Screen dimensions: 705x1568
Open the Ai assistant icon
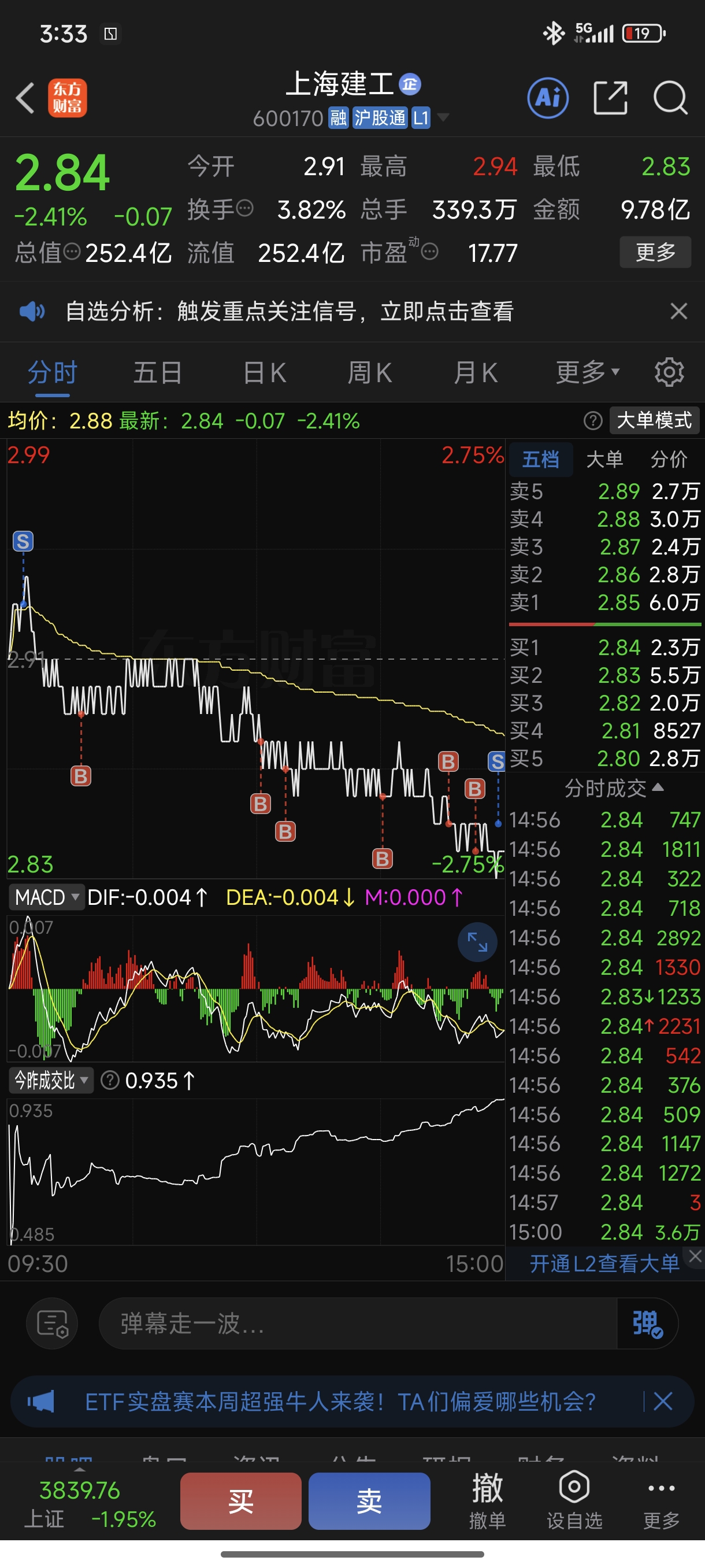[x=548, y=97]
